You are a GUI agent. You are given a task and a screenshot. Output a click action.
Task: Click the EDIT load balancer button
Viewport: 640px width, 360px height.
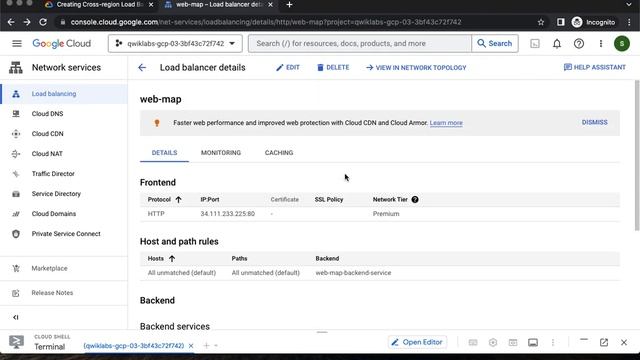coord(288,67)
